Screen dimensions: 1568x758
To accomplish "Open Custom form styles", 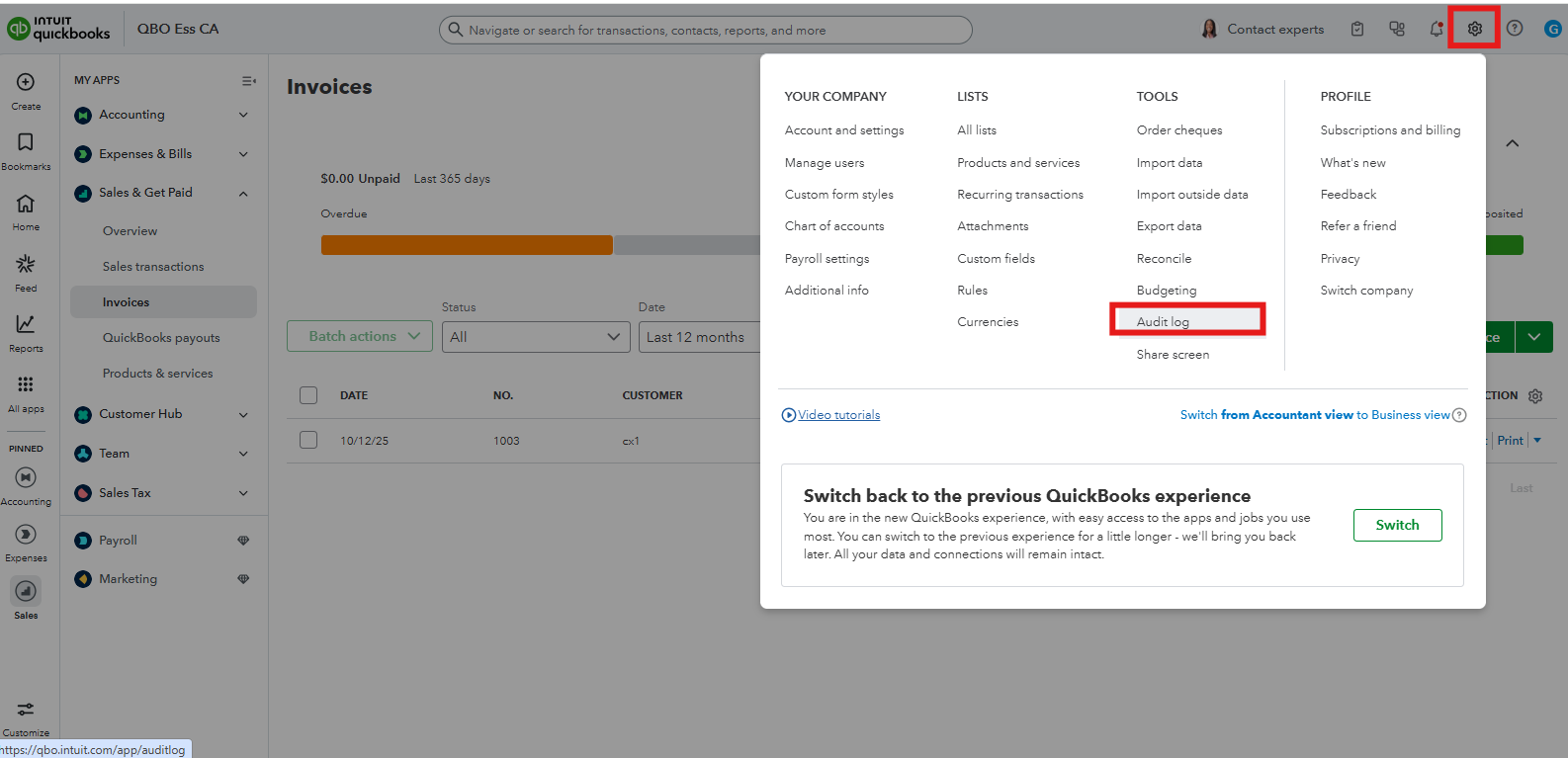I will (x=839, y=195).
